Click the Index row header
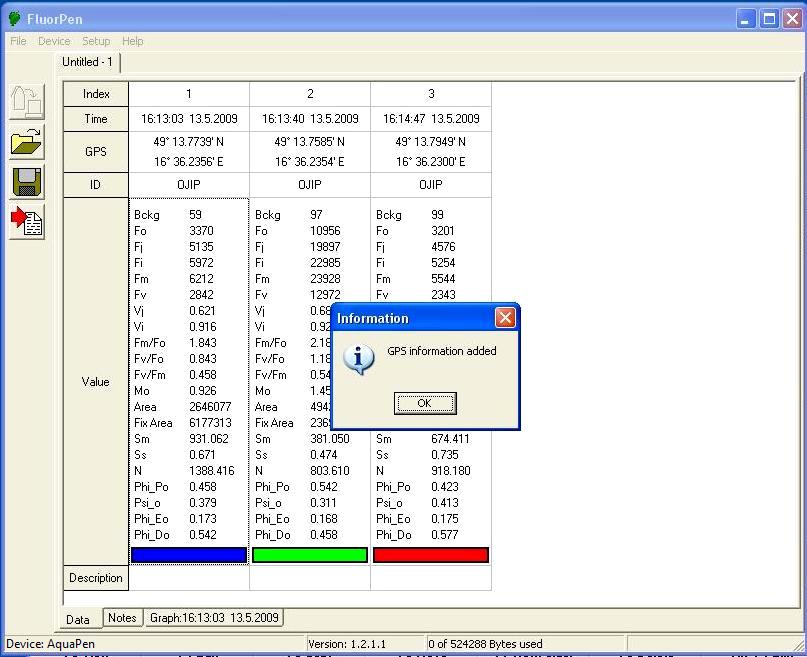This screenshot has width=807, height=657. point(96,94)
